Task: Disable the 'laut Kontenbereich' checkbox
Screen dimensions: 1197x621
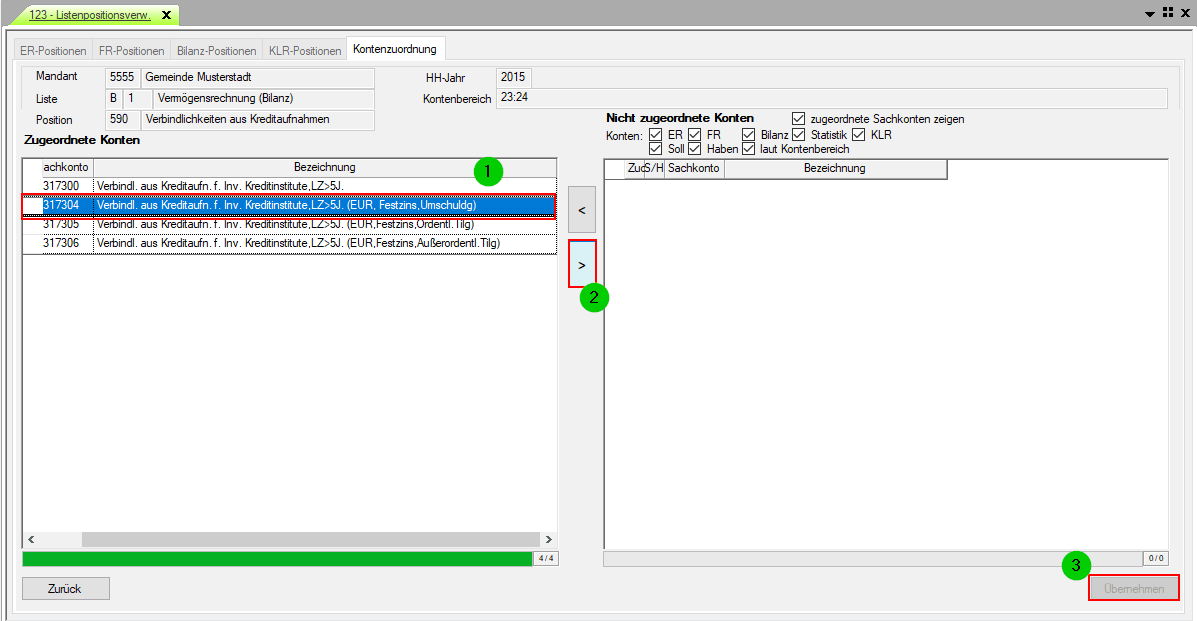Action: point(749,149)
